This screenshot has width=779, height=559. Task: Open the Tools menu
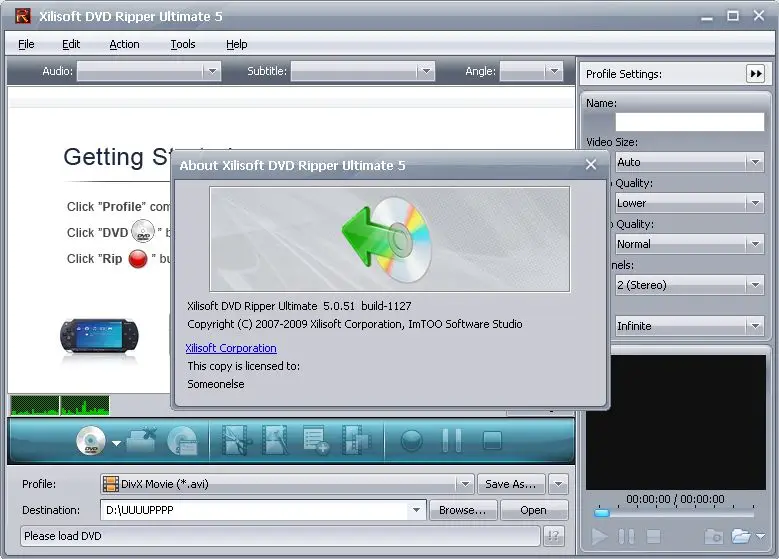point(183,44)
